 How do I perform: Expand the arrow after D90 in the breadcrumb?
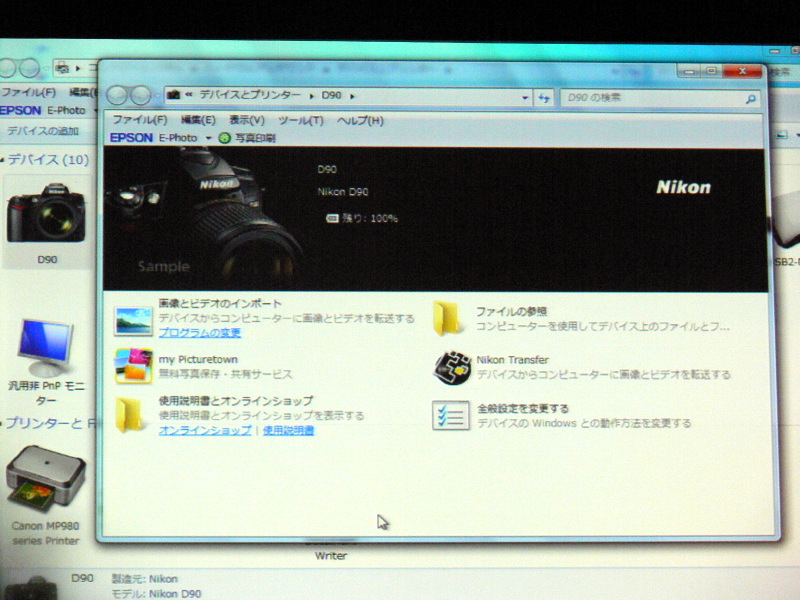[x=352, y=96]
